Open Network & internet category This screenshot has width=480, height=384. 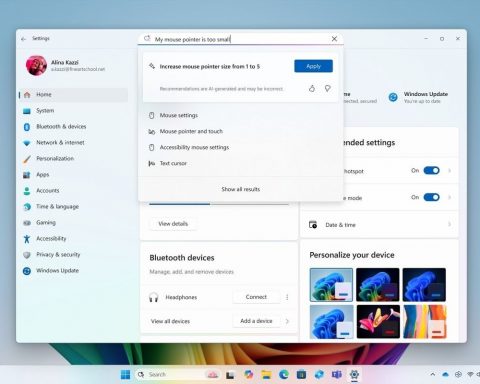coord(73,143)
